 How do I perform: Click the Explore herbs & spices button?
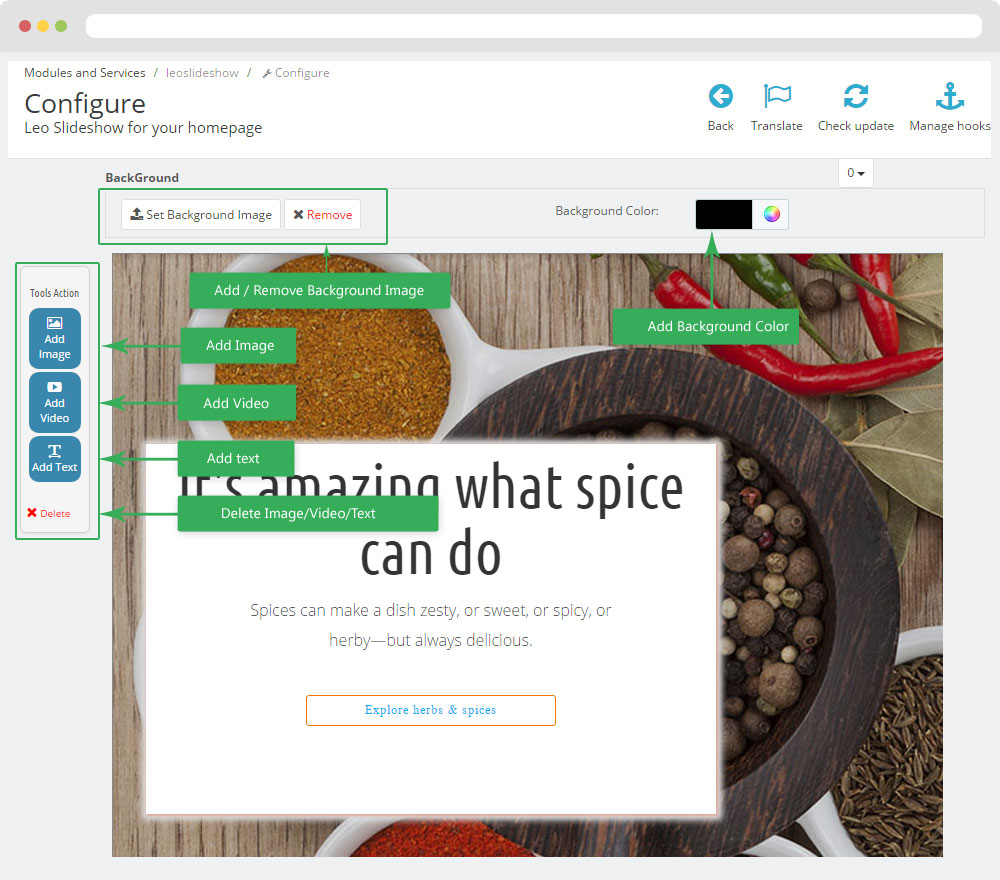[x=430, y=710]
